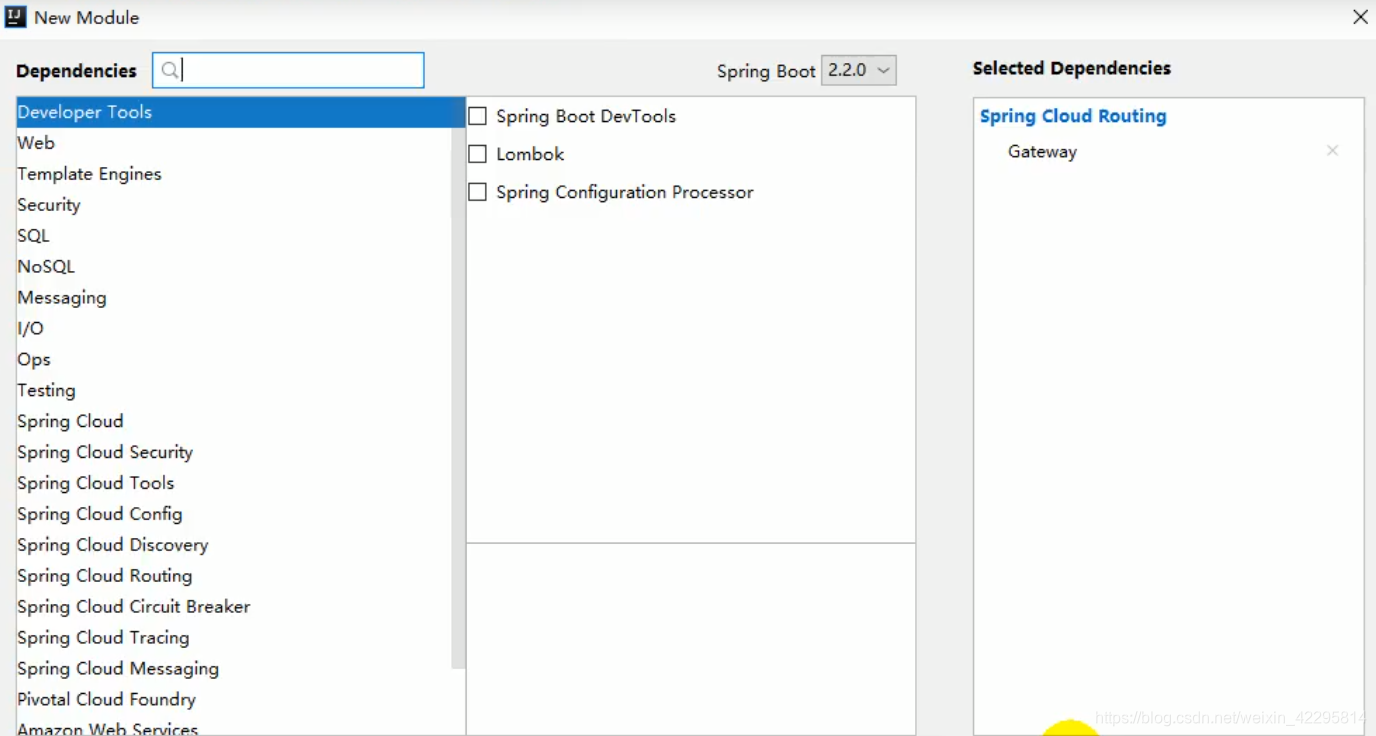Pick the I/O category
The width and height of the screenshot is (1376, 736).
point(234,329)
